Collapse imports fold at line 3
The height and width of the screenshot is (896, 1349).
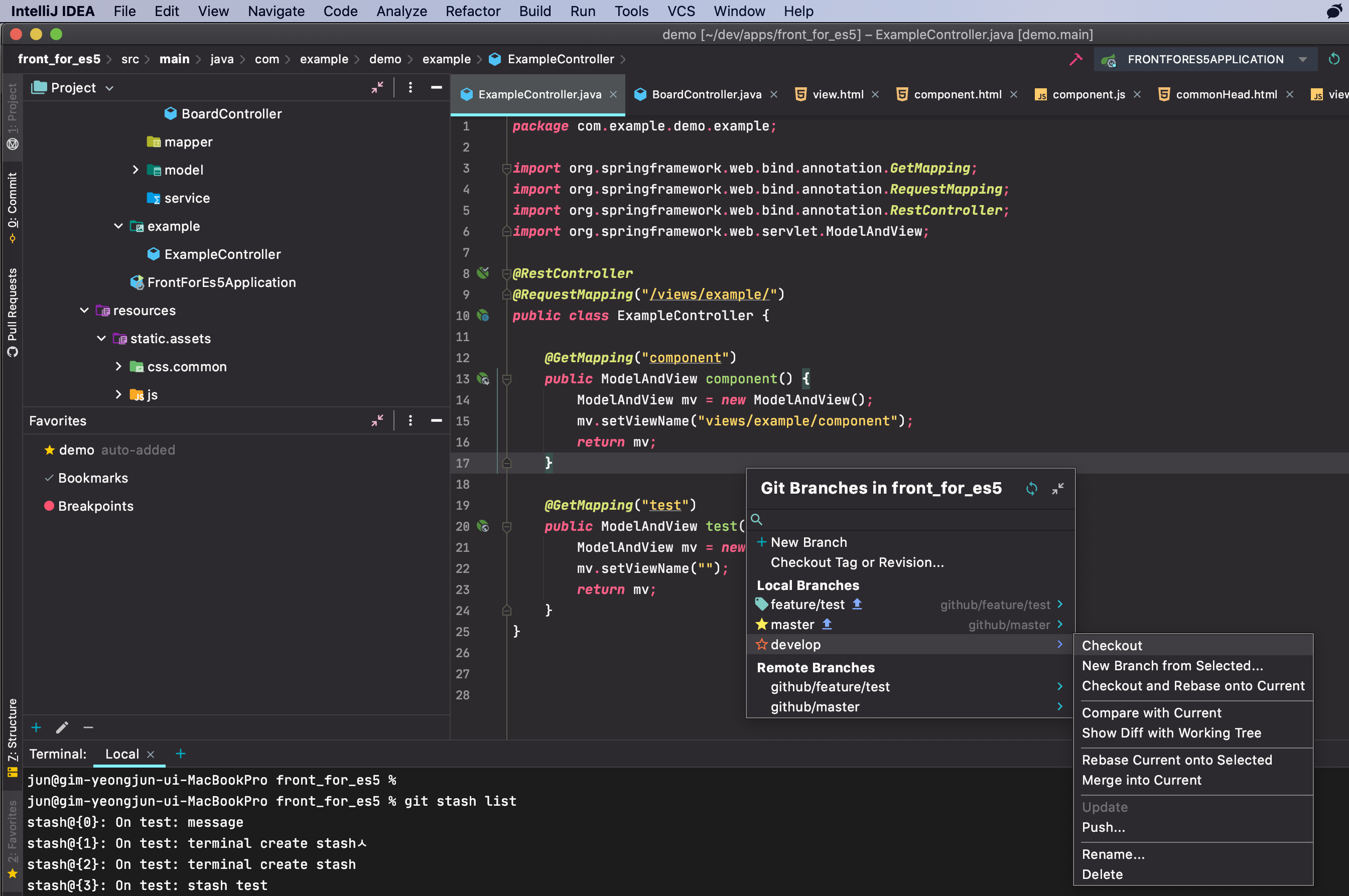[x=506, y=168]
